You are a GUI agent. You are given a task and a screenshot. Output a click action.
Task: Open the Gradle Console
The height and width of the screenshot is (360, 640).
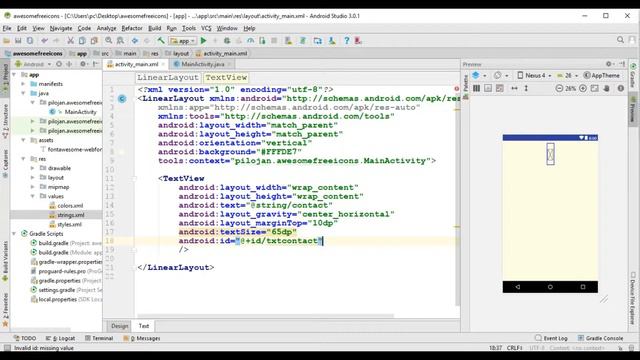pyautogui.click(x=600, y=338)
